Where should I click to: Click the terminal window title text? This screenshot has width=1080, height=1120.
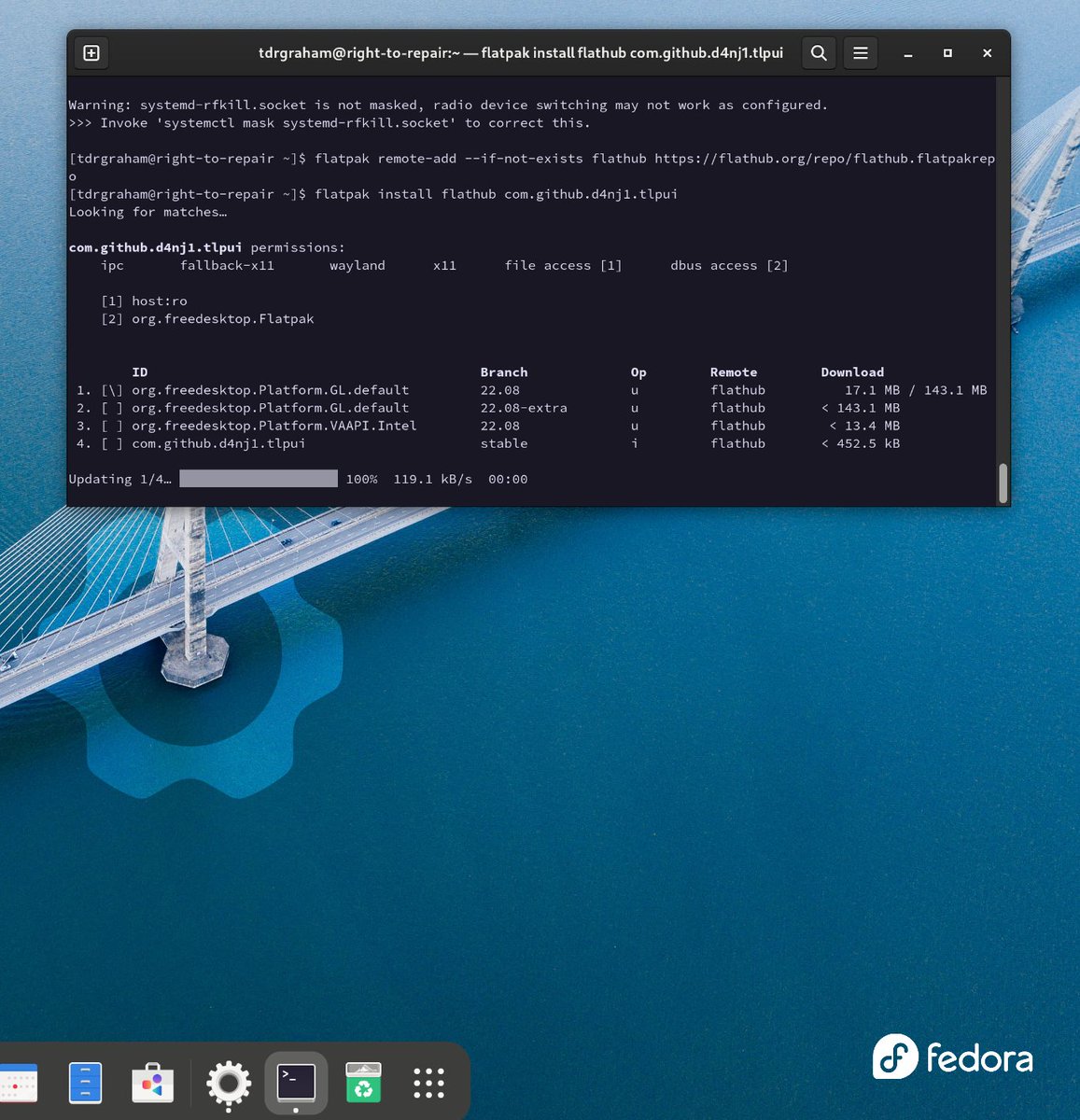click(521, 53)
